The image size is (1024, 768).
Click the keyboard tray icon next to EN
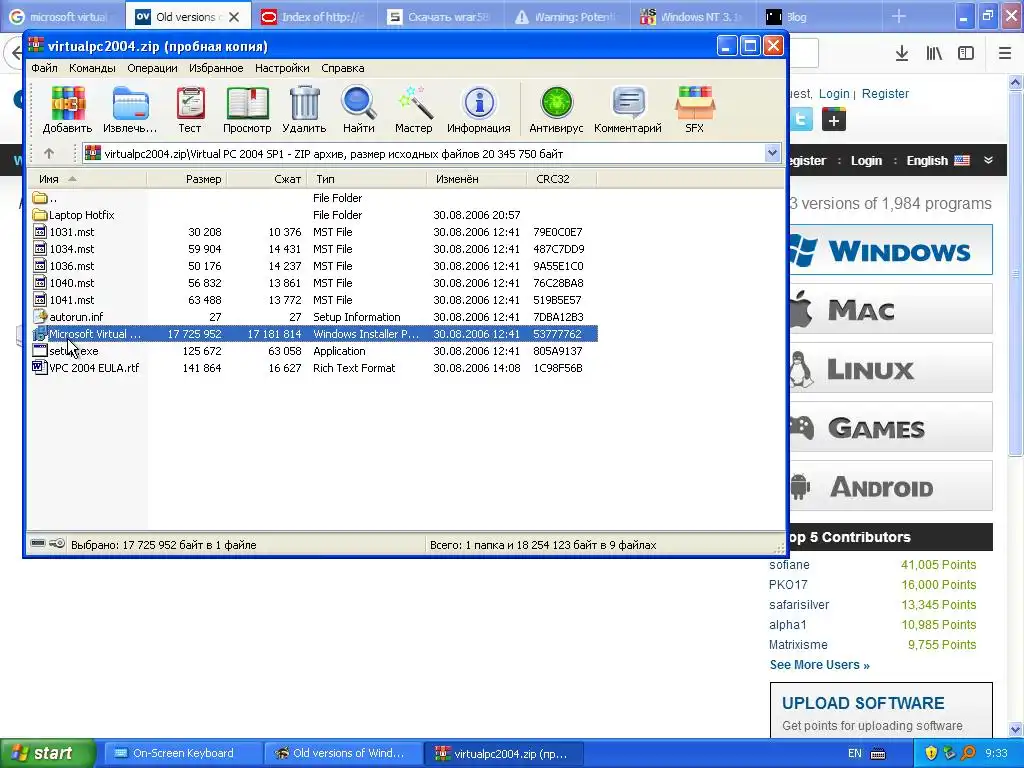(878, 754)
